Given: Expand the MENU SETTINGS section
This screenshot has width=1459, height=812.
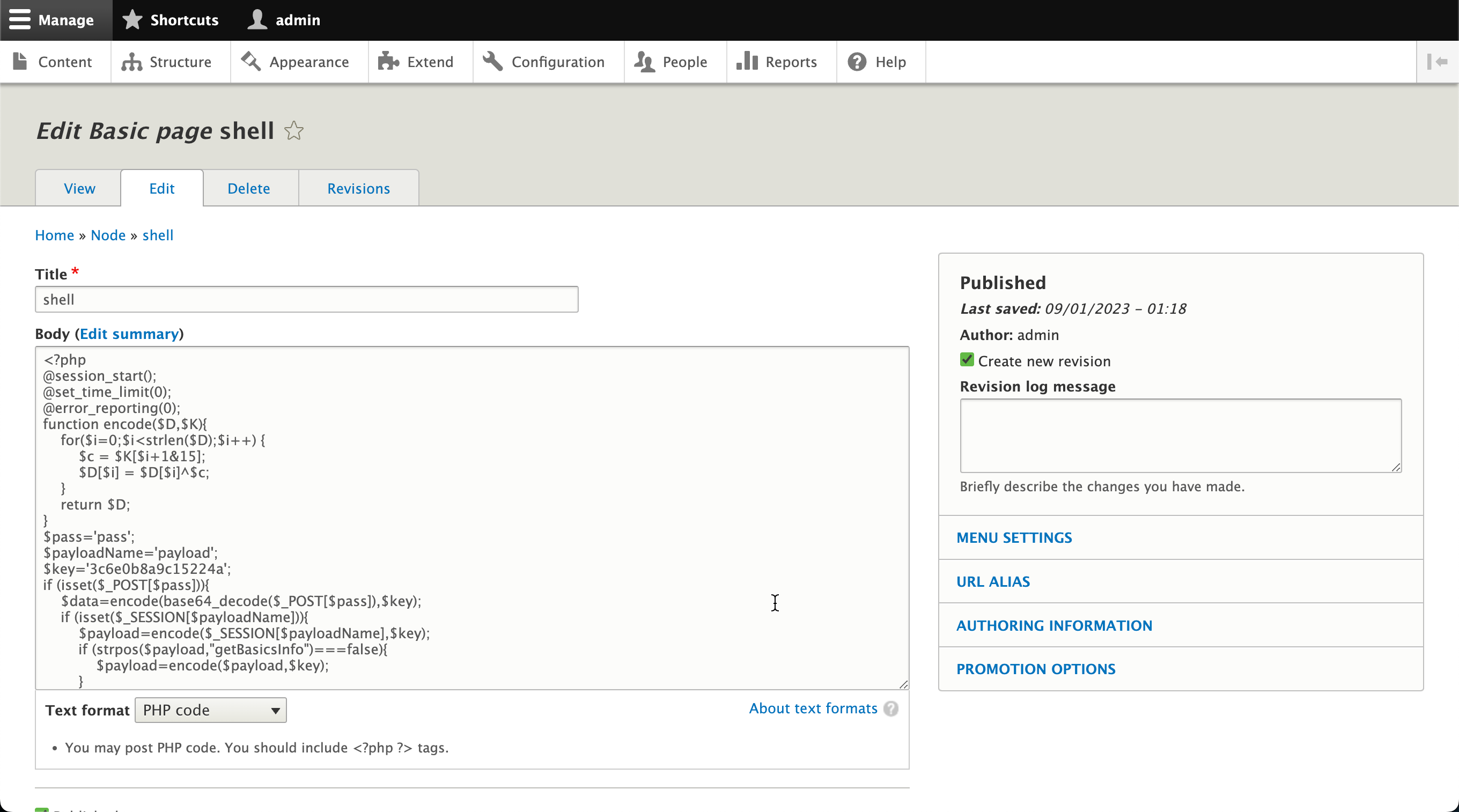Looking at the screenshot, I should (1014, 537).
